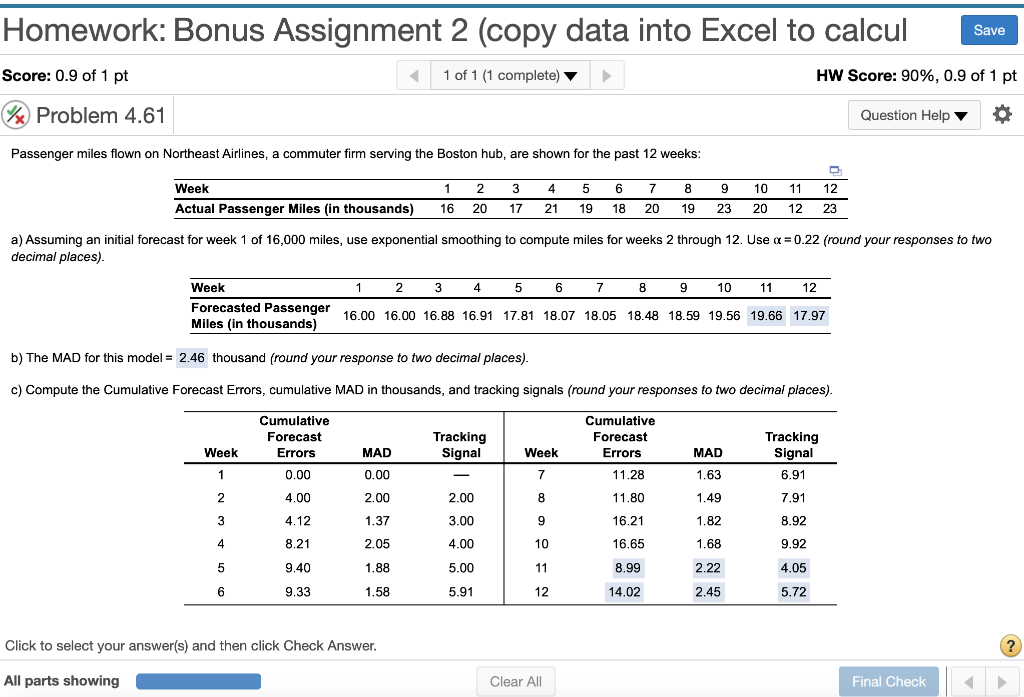Open the settings gear icon
This screenshot has height=697, width=1024.
click(1002, 114)
